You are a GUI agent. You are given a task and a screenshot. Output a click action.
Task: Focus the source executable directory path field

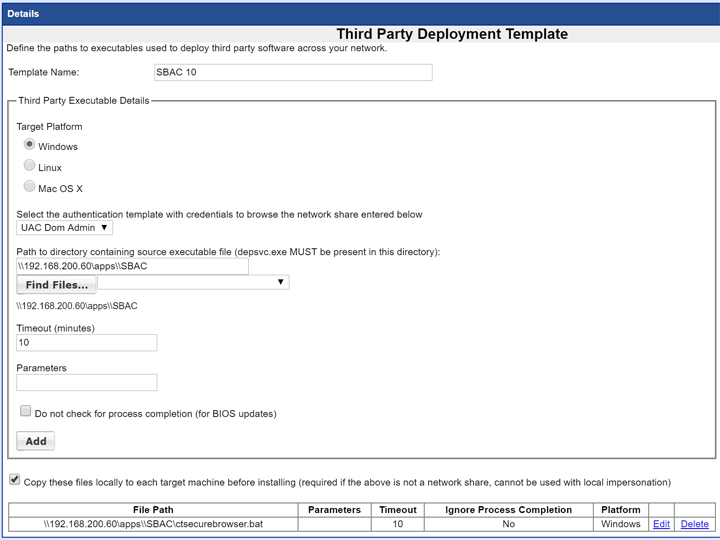point(132,267)
